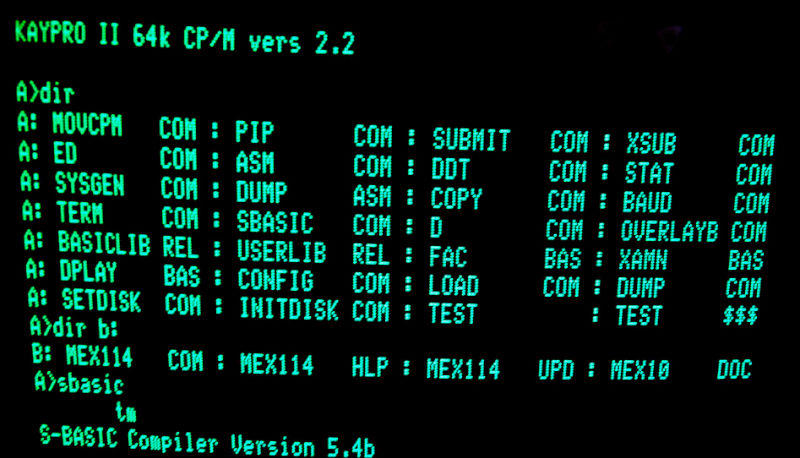Click the 'A>dir b:' command line
This screenshot has width=800, height=458.
click(x=73, y=327)
